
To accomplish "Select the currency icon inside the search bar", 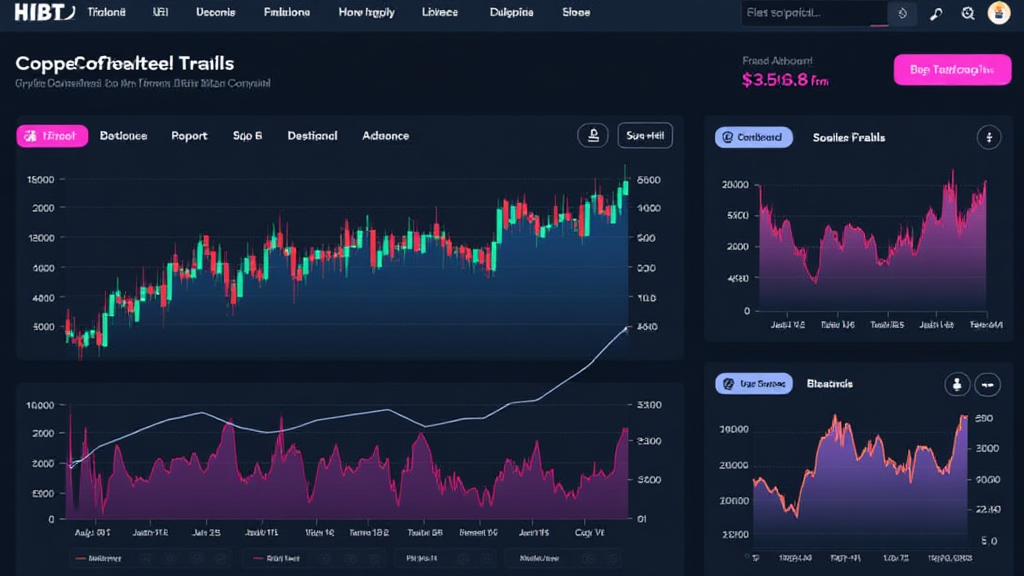I will click(901, 13).
